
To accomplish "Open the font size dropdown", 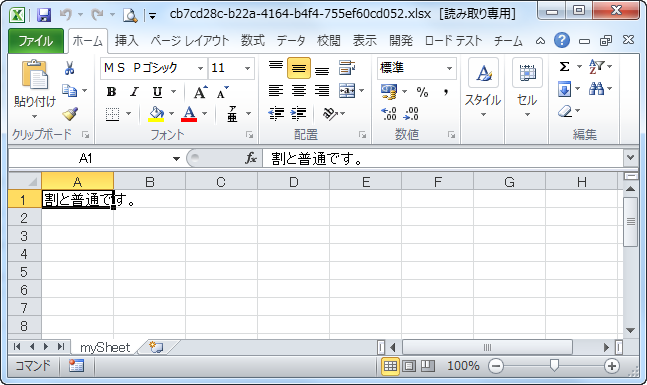I will pyautogui.click(x=247, y=68).
